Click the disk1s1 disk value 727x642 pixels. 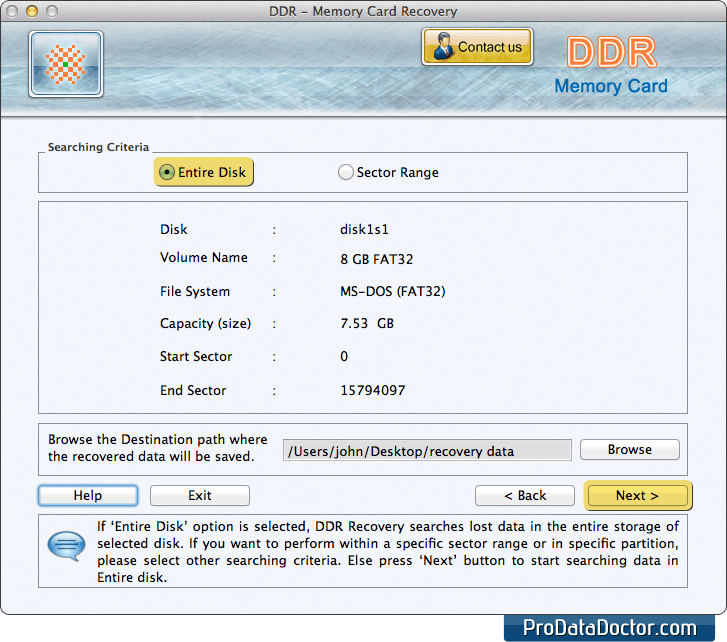click(x=364, y=229)
